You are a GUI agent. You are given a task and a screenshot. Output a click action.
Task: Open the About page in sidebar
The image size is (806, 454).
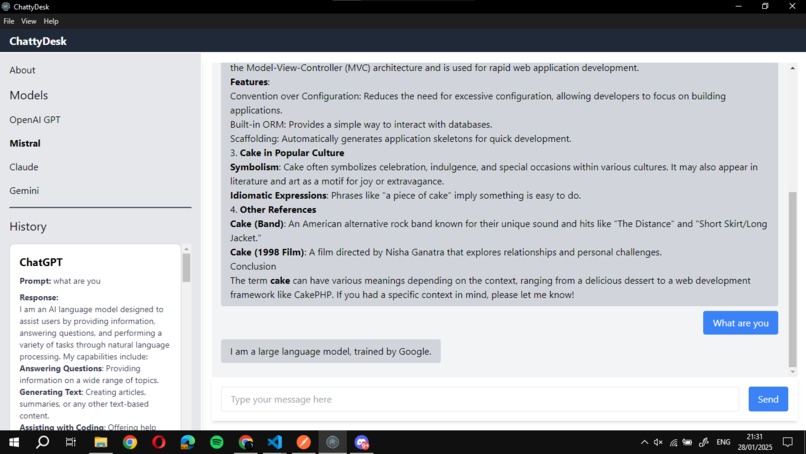tap(22, 70)
